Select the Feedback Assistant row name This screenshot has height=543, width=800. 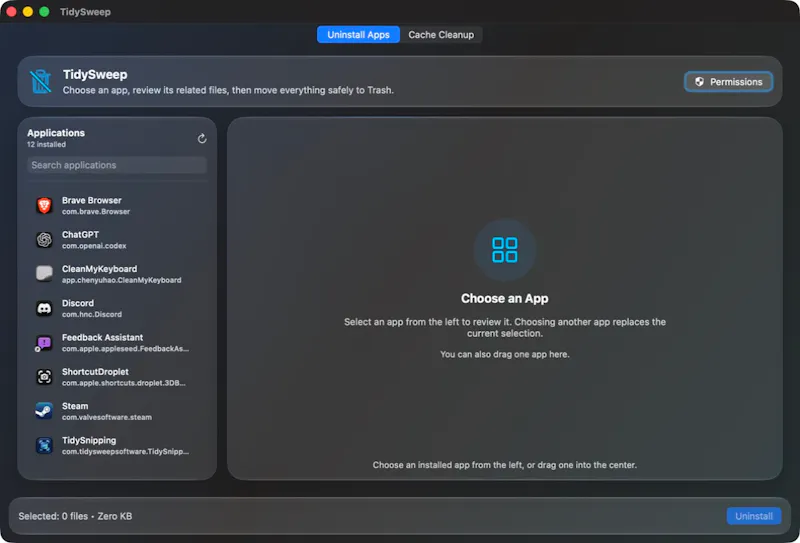pos(103,337)
